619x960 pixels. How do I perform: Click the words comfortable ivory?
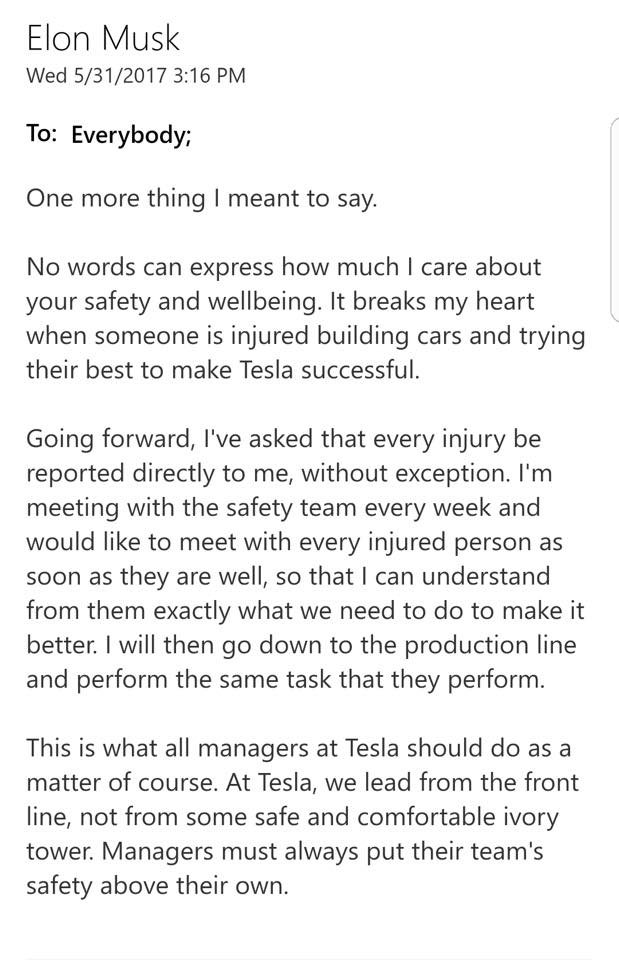(x=458, y=817)
